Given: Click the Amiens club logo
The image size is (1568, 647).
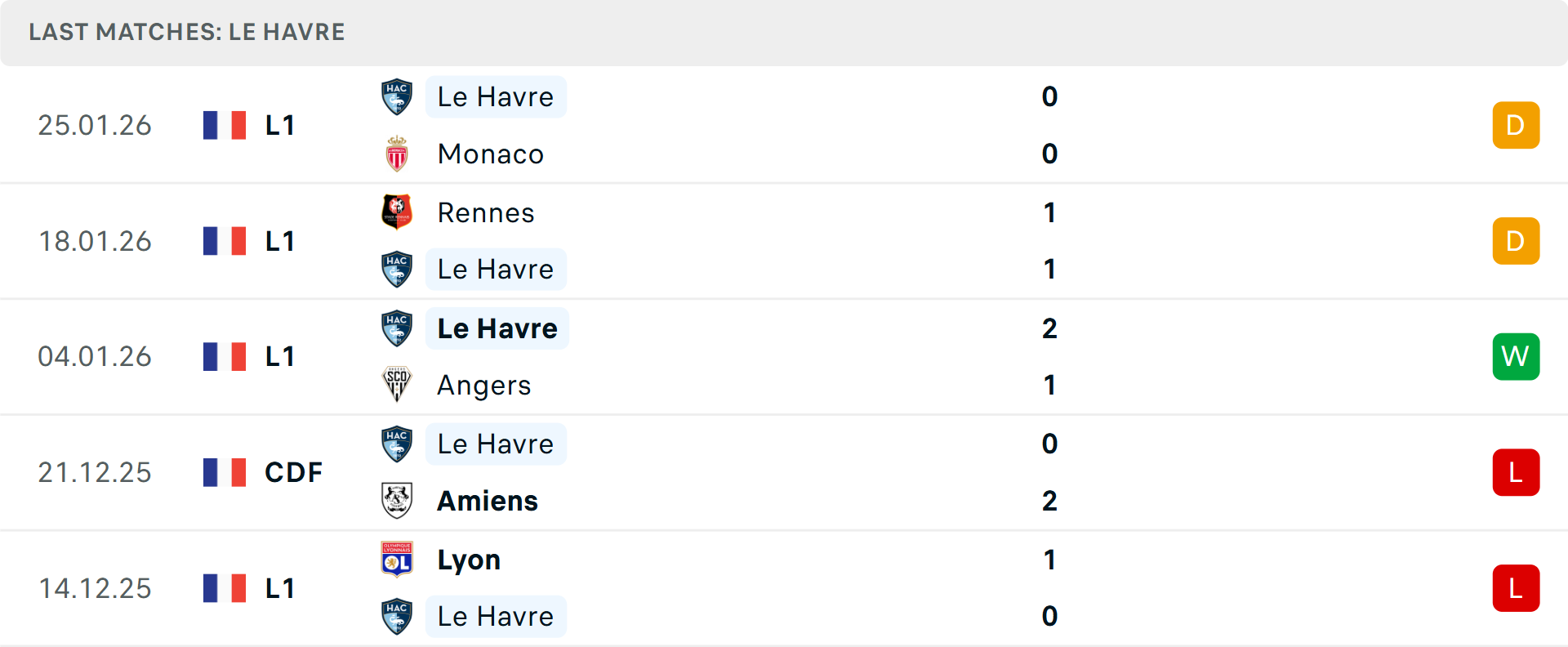Looking at the screenshot, I should (x=397, y=501).
